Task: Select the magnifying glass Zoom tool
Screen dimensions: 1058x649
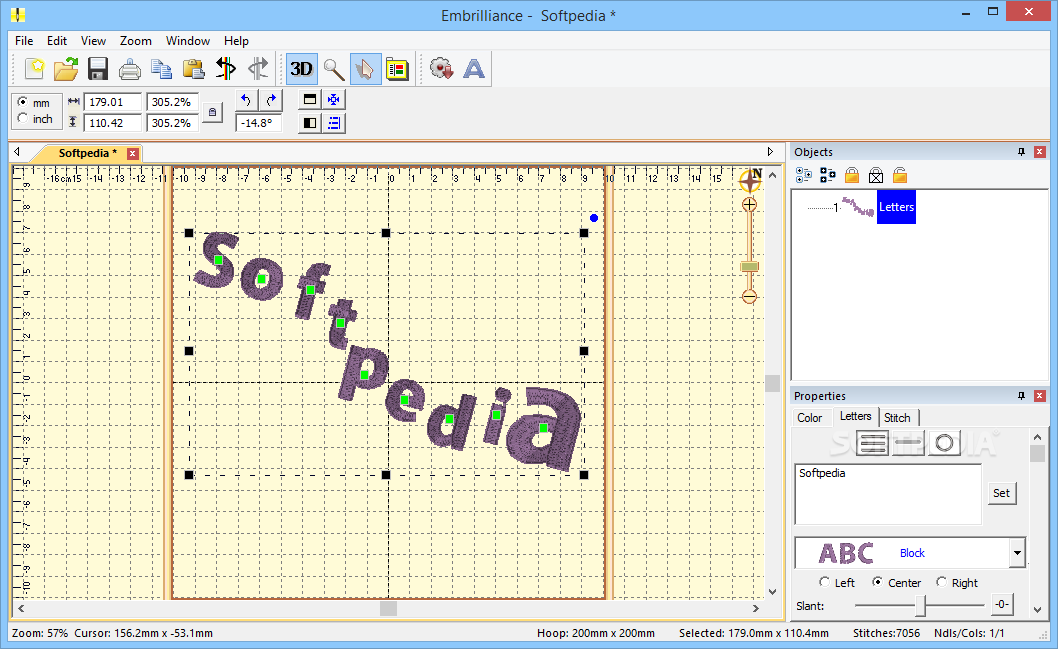Action: (333, 69)
